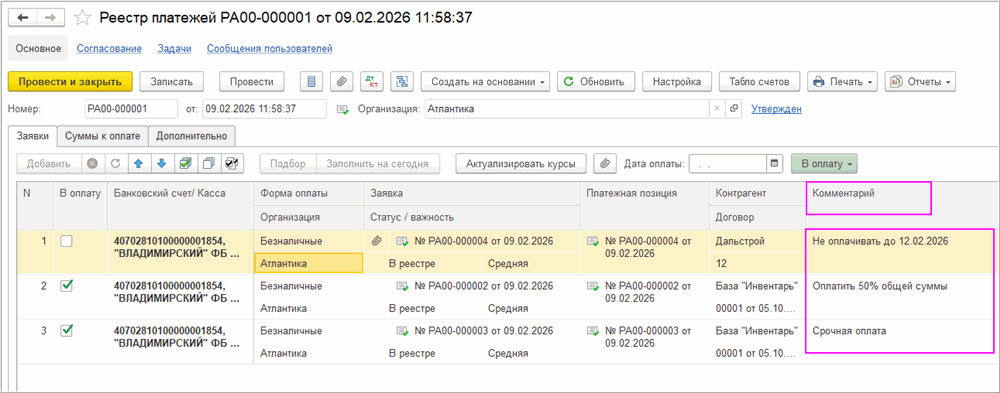Image resolution: width=1000 pixels, height=393 pixels.
Task: Uncheck В оплату checkbox in row 3
Action: [x=66, y=330]
